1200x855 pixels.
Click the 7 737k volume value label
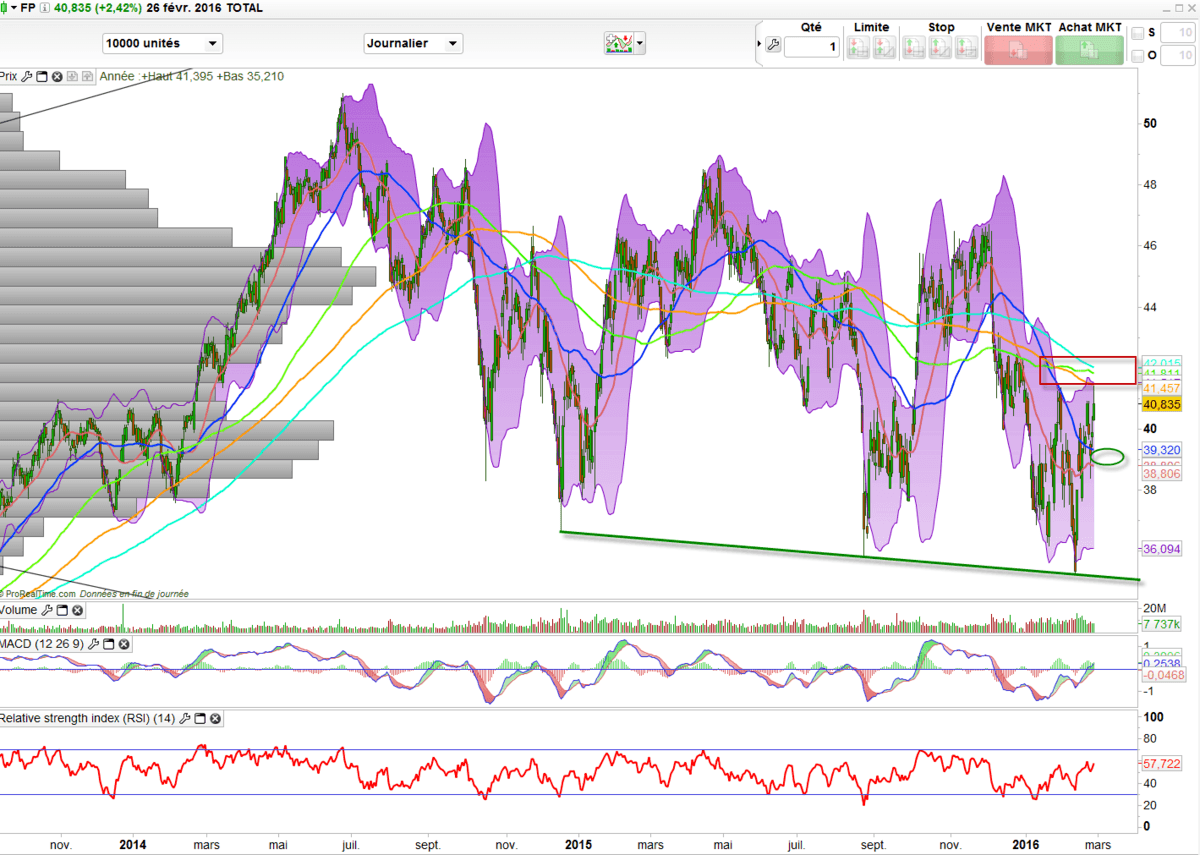pos(1162,624)
